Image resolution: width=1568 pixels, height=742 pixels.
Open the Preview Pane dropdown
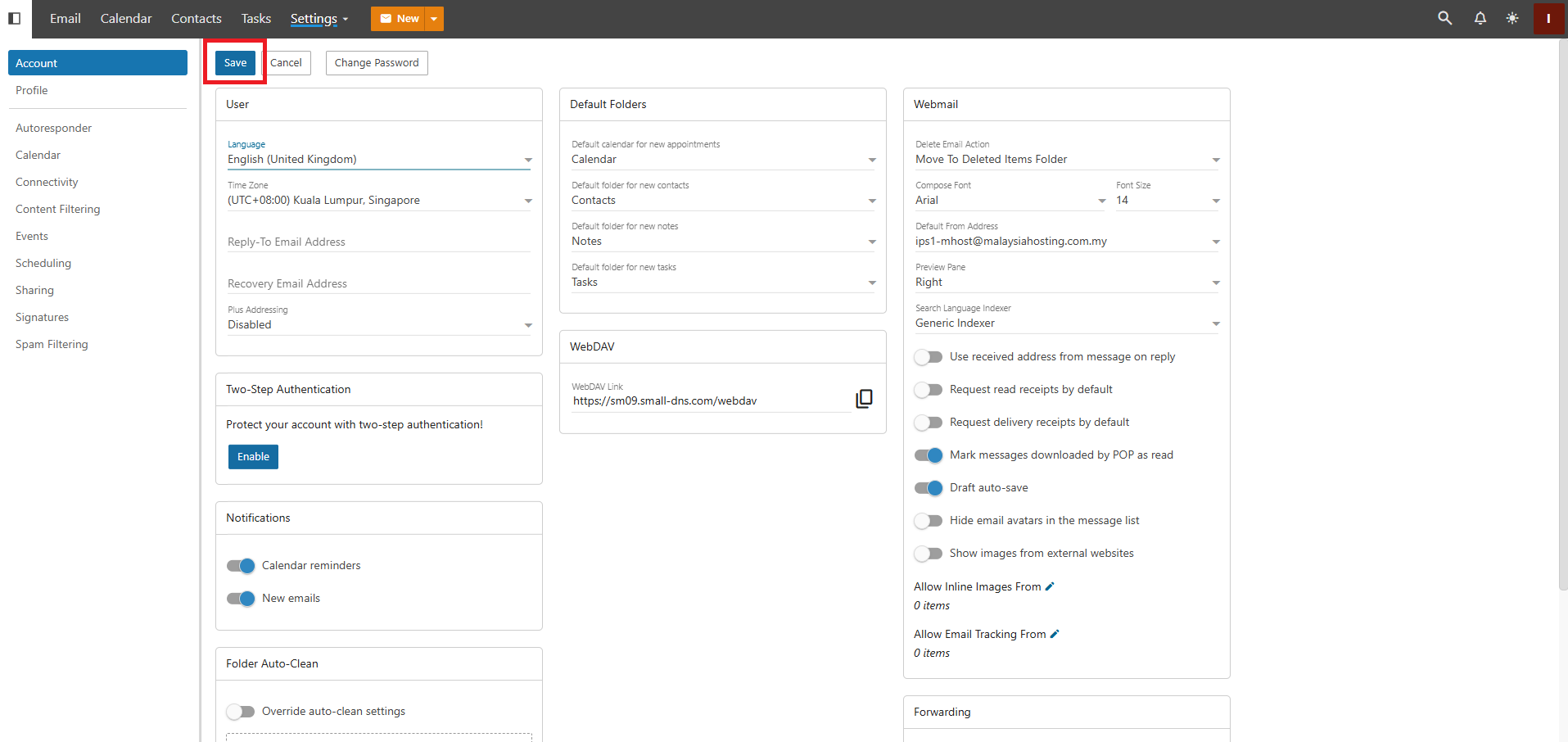1068,283
